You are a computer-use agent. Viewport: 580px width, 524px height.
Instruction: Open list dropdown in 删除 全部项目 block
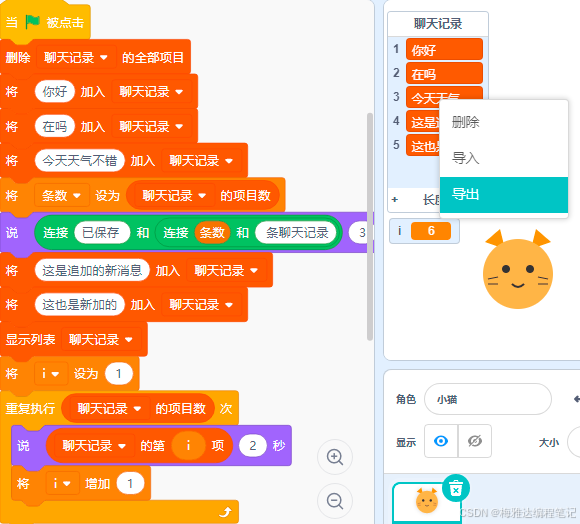pyautogui.click(x=76, y=57)
